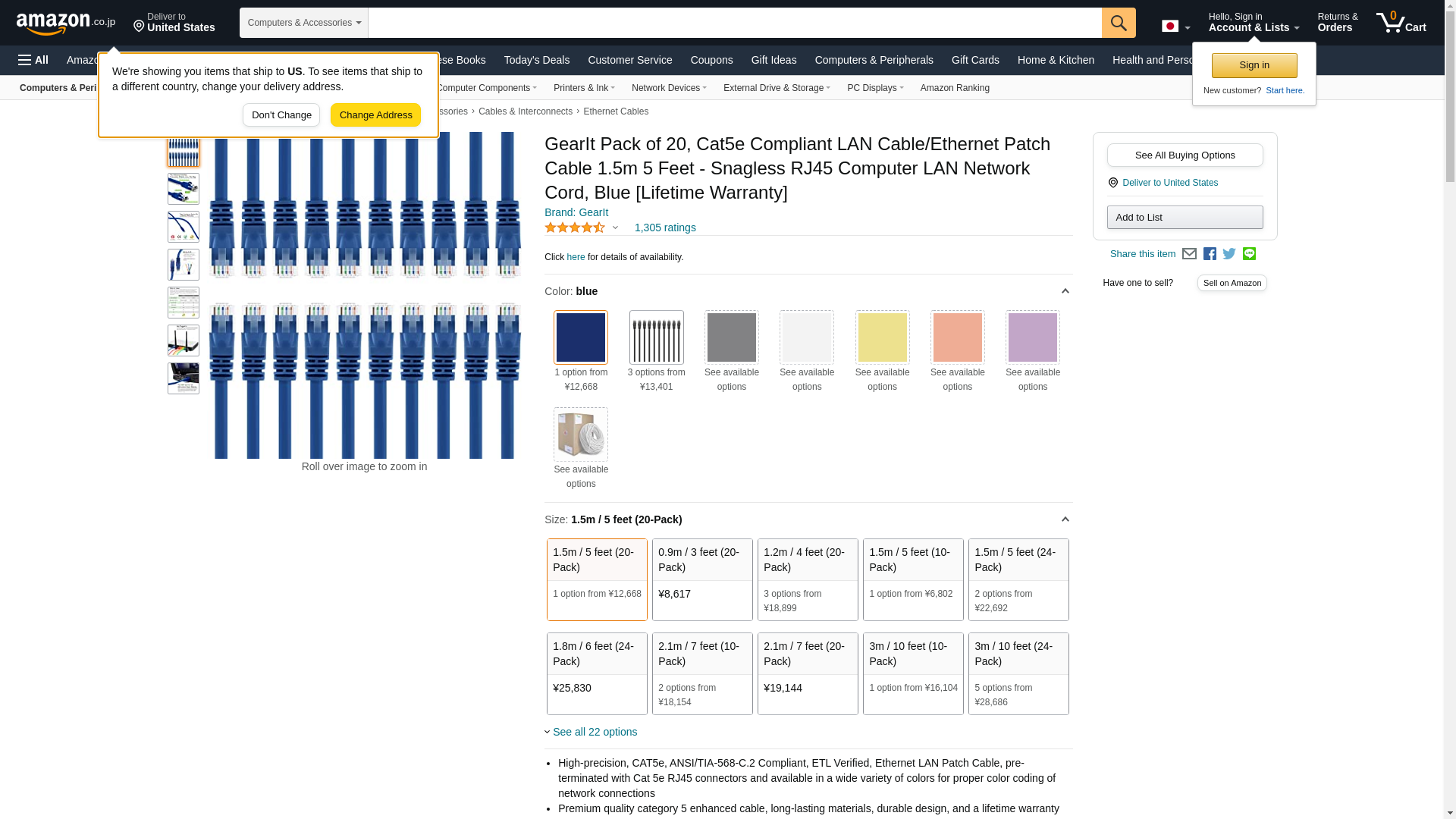Viewport: 1456px width, 819px height.
Task: Click the Amazon.co.jp logo
Action: [x=65, y=24]
